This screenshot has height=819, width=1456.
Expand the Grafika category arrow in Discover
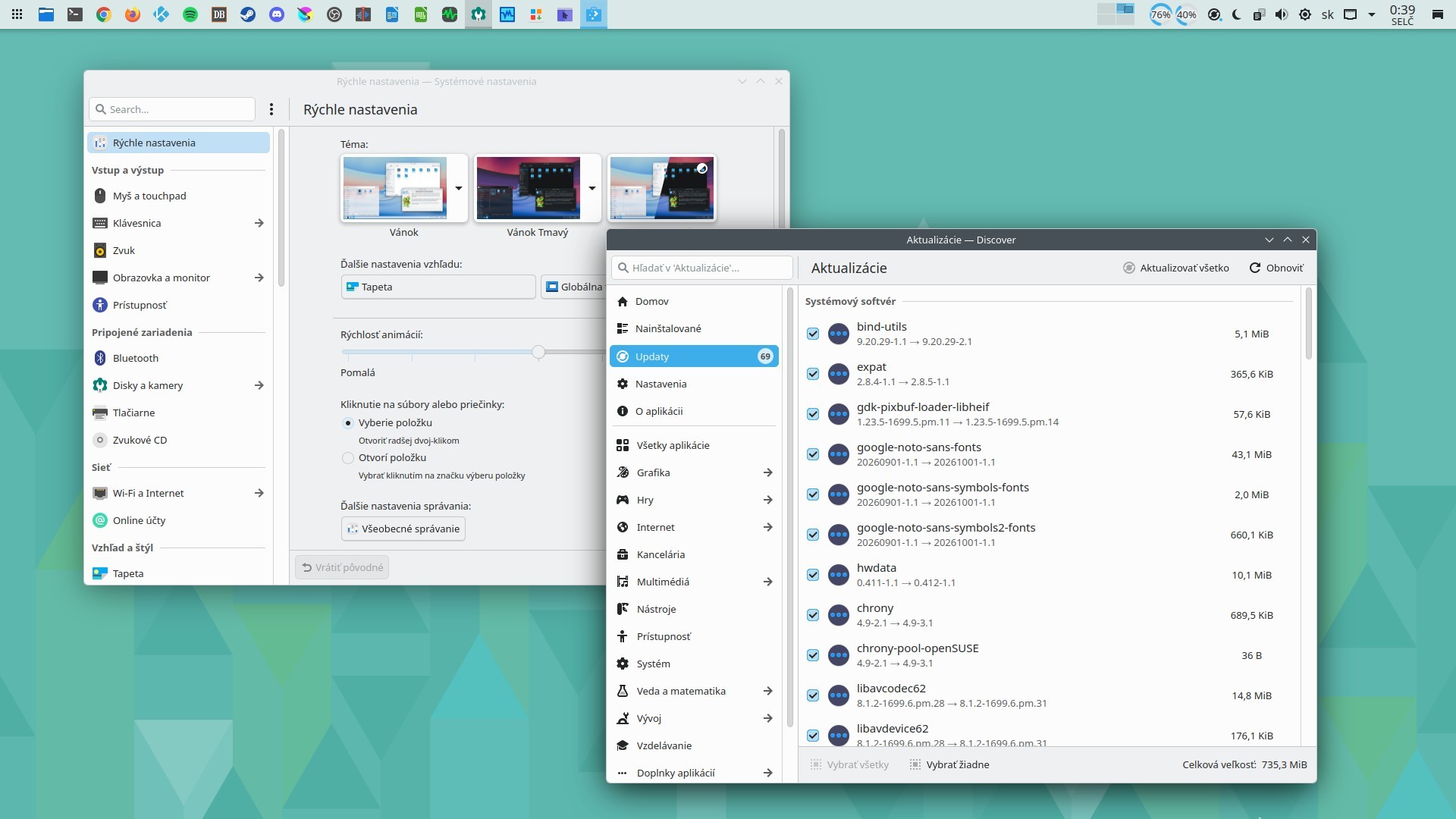[x=767, y=472]
